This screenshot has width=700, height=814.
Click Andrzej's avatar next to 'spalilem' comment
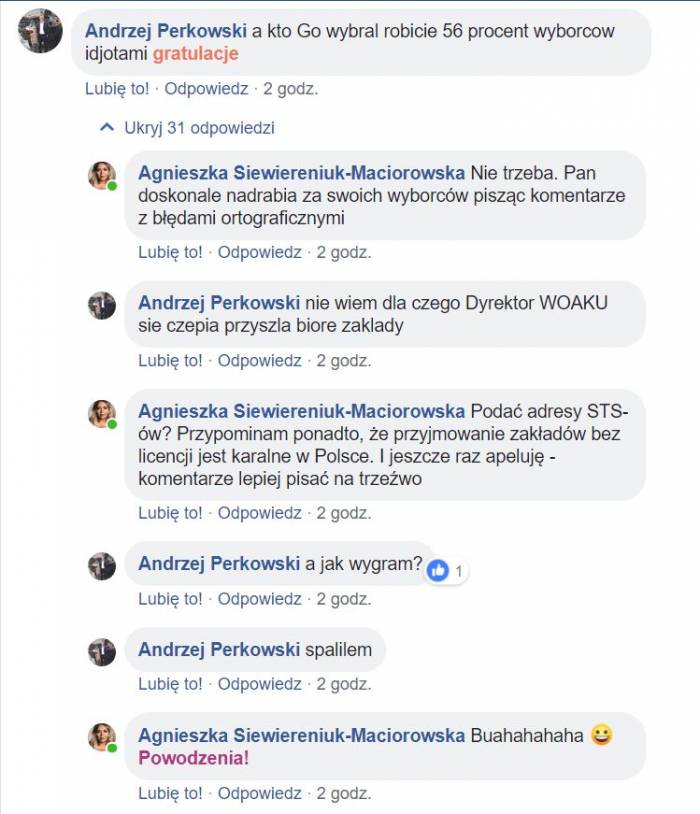pos(102,652)
